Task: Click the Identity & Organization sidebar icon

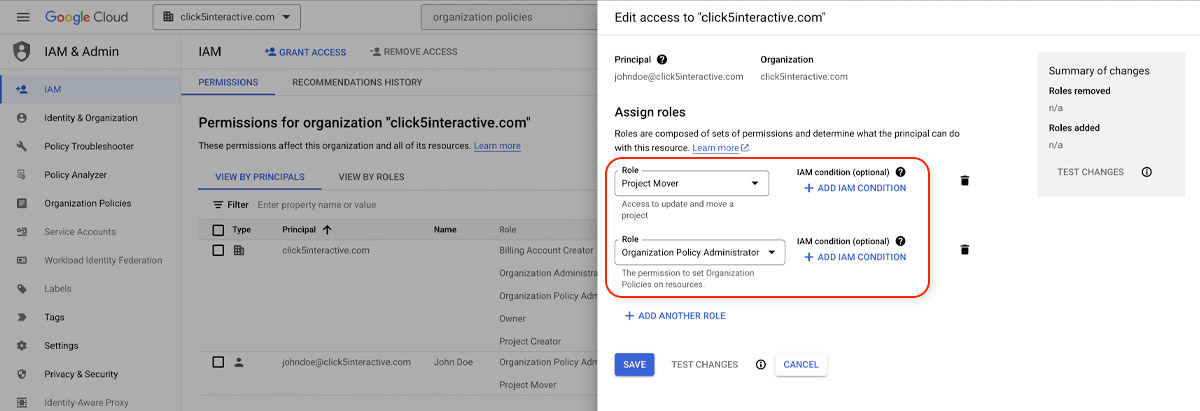Action: [22, 118]
